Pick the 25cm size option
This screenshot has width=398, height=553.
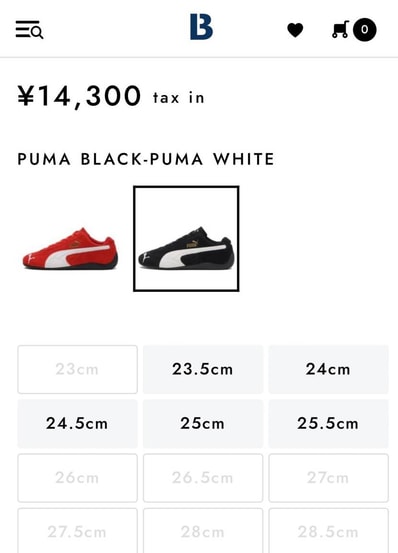tap(203, 424)
